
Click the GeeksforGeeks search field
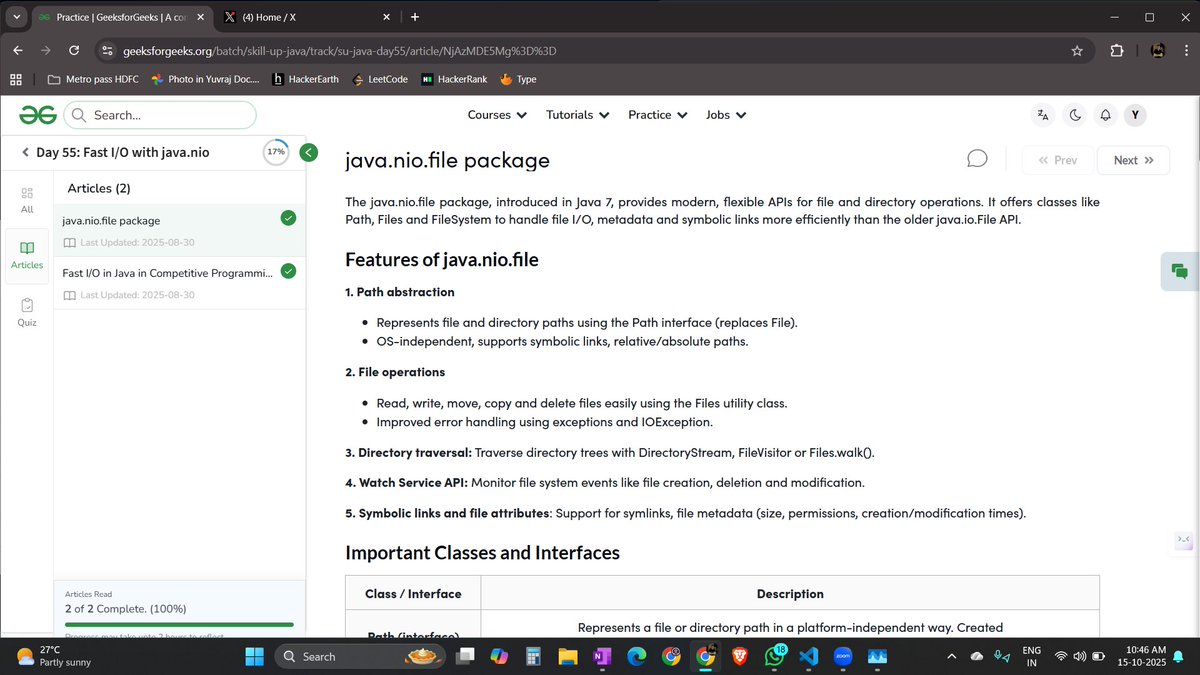160,115
